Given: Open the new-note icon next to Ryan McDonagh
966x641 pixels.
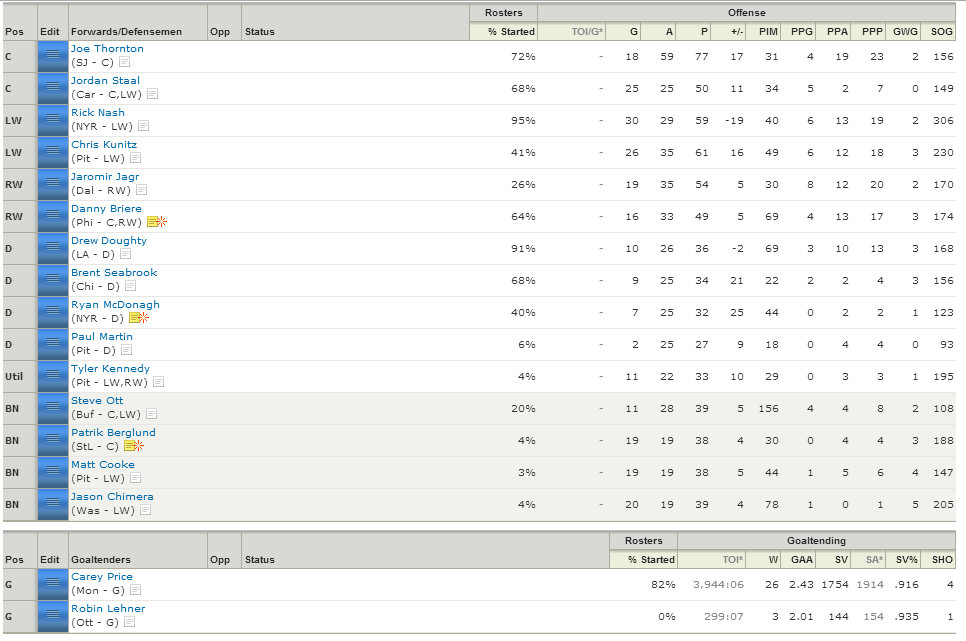Looking at the screenshot, I should click(139, 318).
